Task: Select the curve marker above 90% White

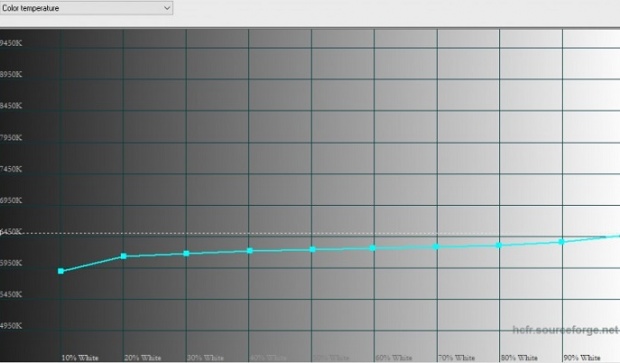Action: coord(561,242)
